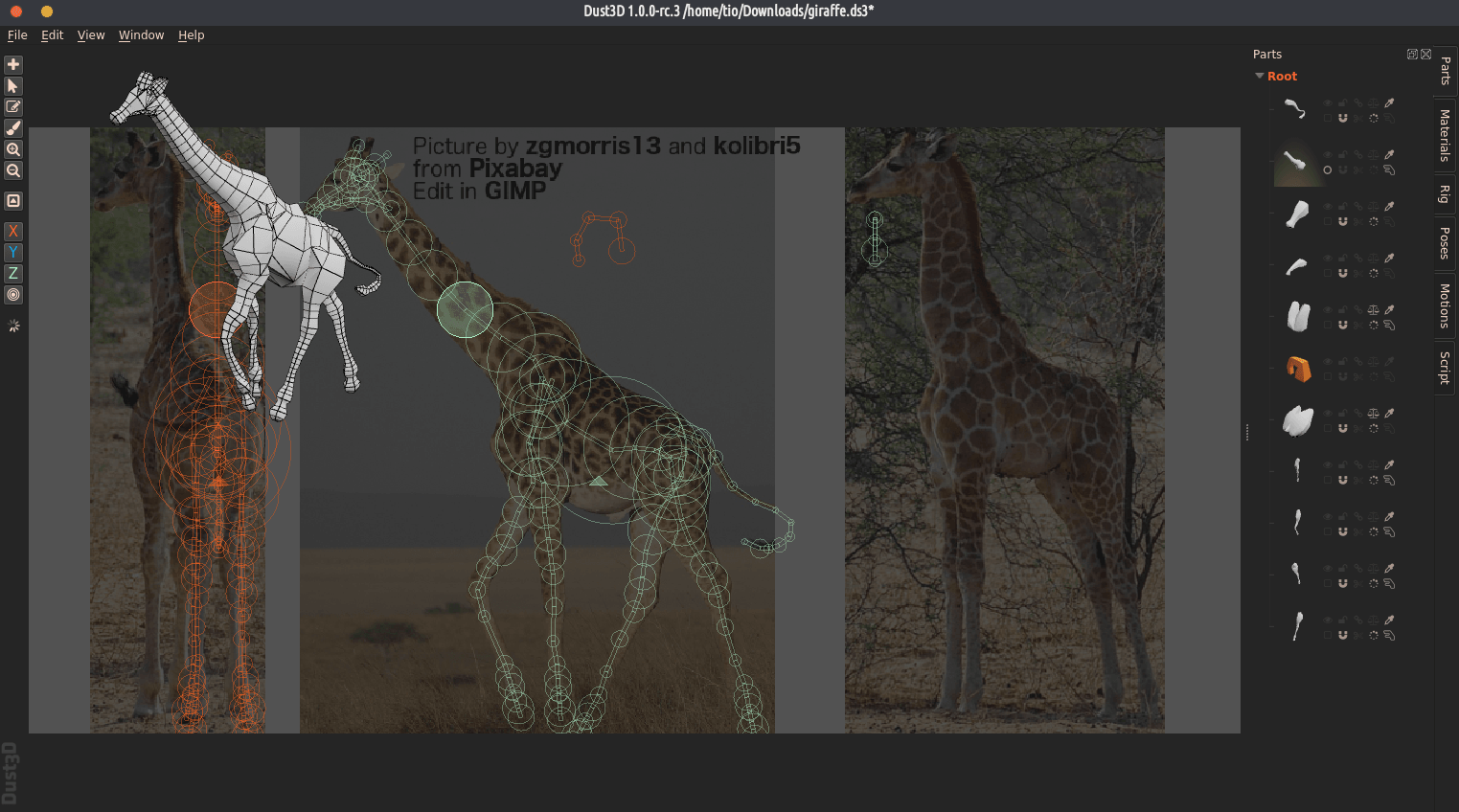Check the checkbox of the two-lobed part
Image resolution: width=1459 pixels, height=812 pixels.
[1328, 325]
